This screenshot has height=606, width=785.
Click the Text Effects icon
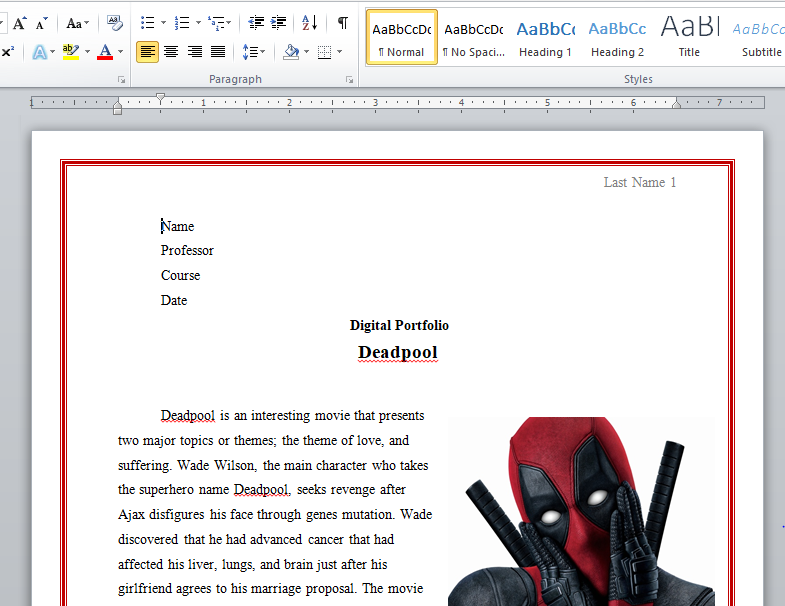pyautogui.click(x=40, y=52)
